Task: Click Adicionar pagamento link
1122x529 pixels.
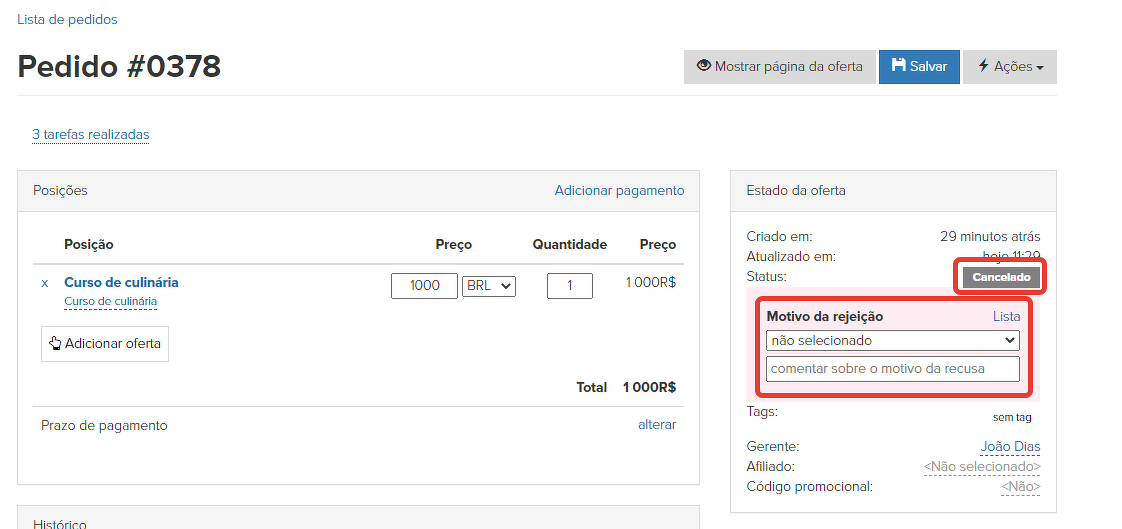Action: (619, 190)
